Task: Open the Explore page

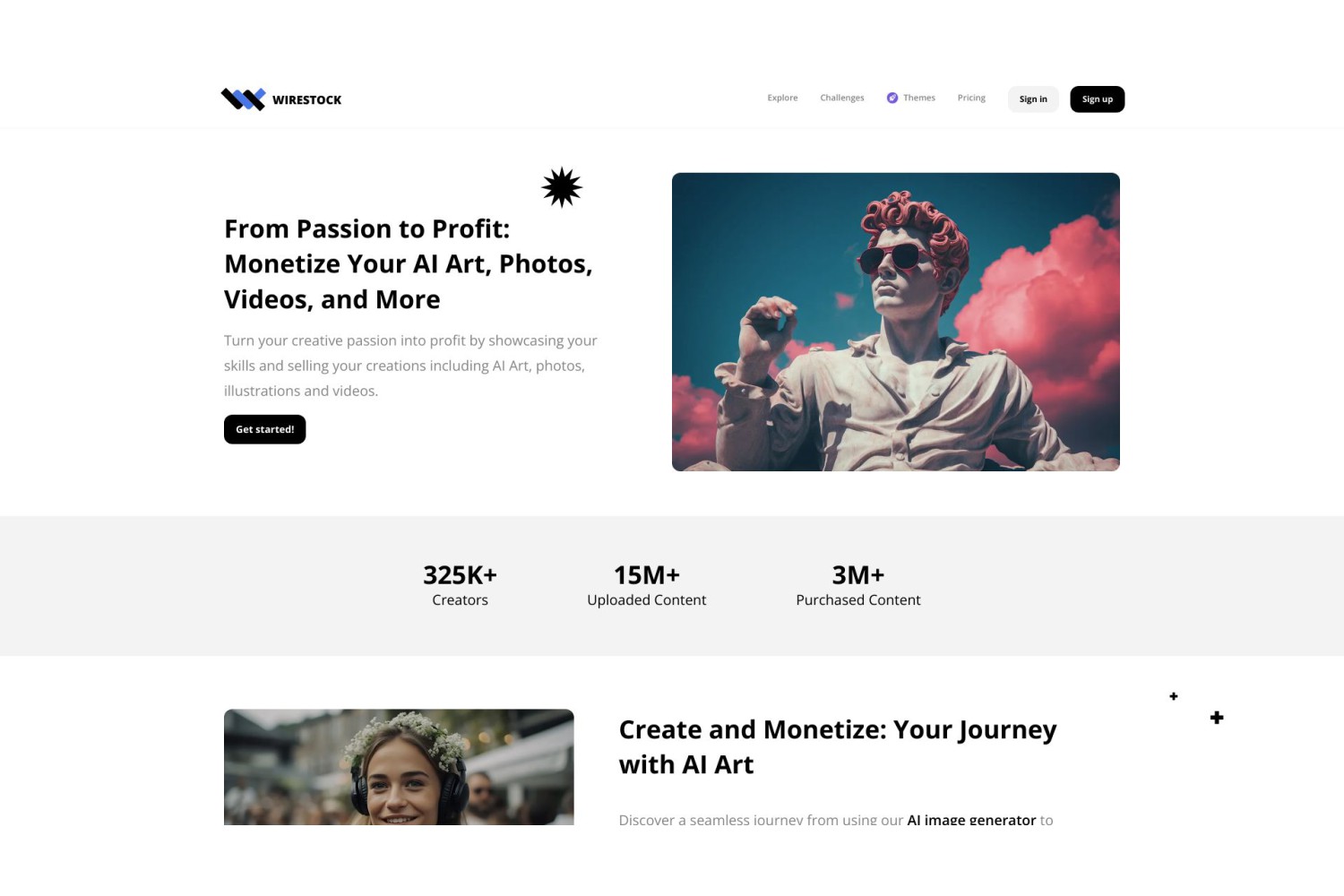Action: tap(782, 98)
